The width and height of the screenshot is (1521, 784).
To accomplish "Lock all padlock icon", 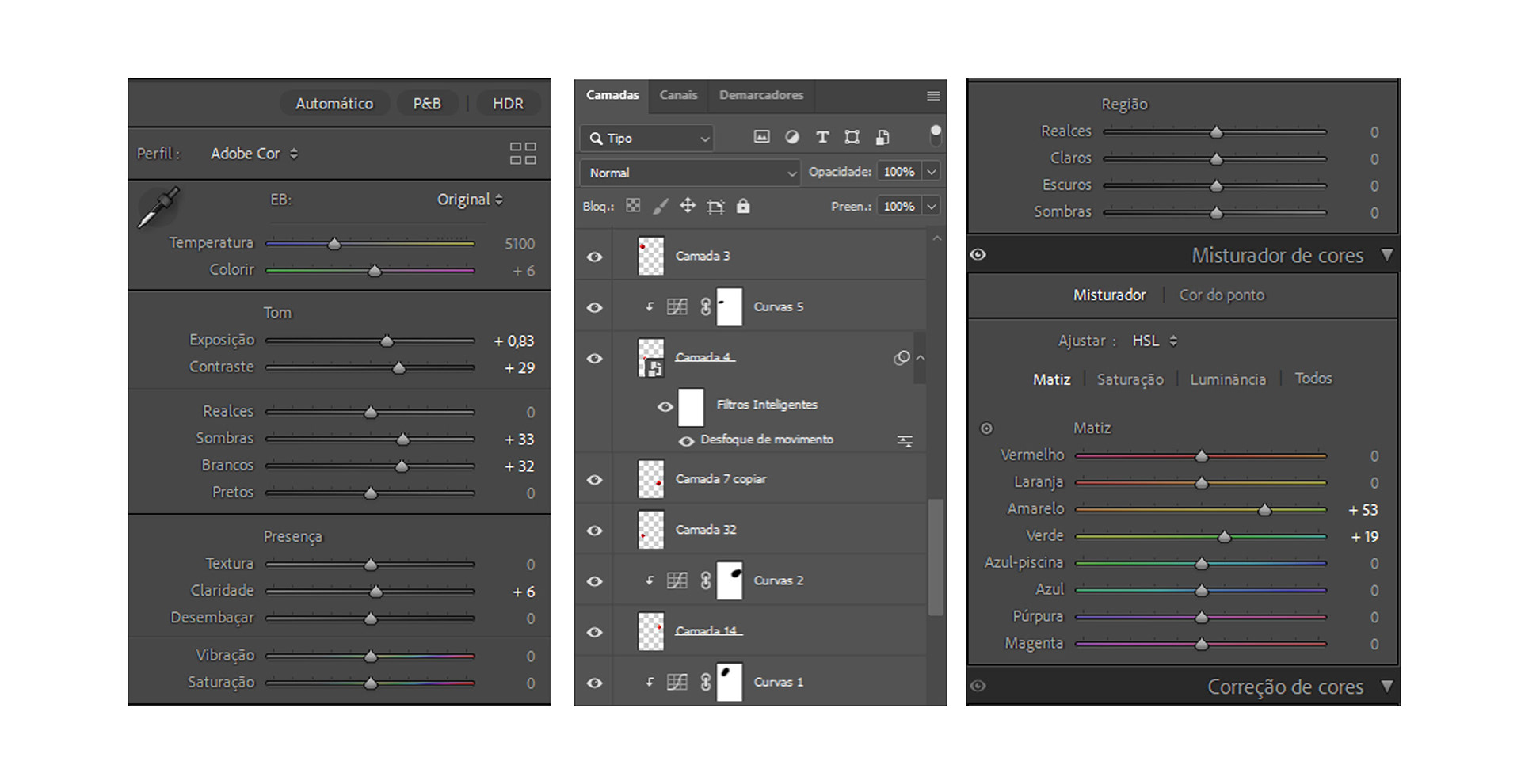I will point(743,206).
